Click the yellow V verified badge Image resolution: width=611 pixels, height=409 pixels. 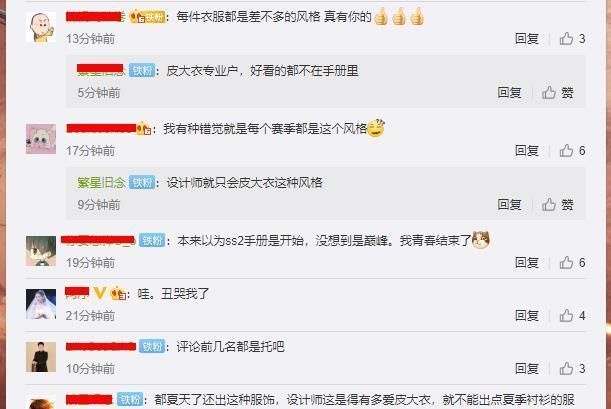tap(99, 293)
